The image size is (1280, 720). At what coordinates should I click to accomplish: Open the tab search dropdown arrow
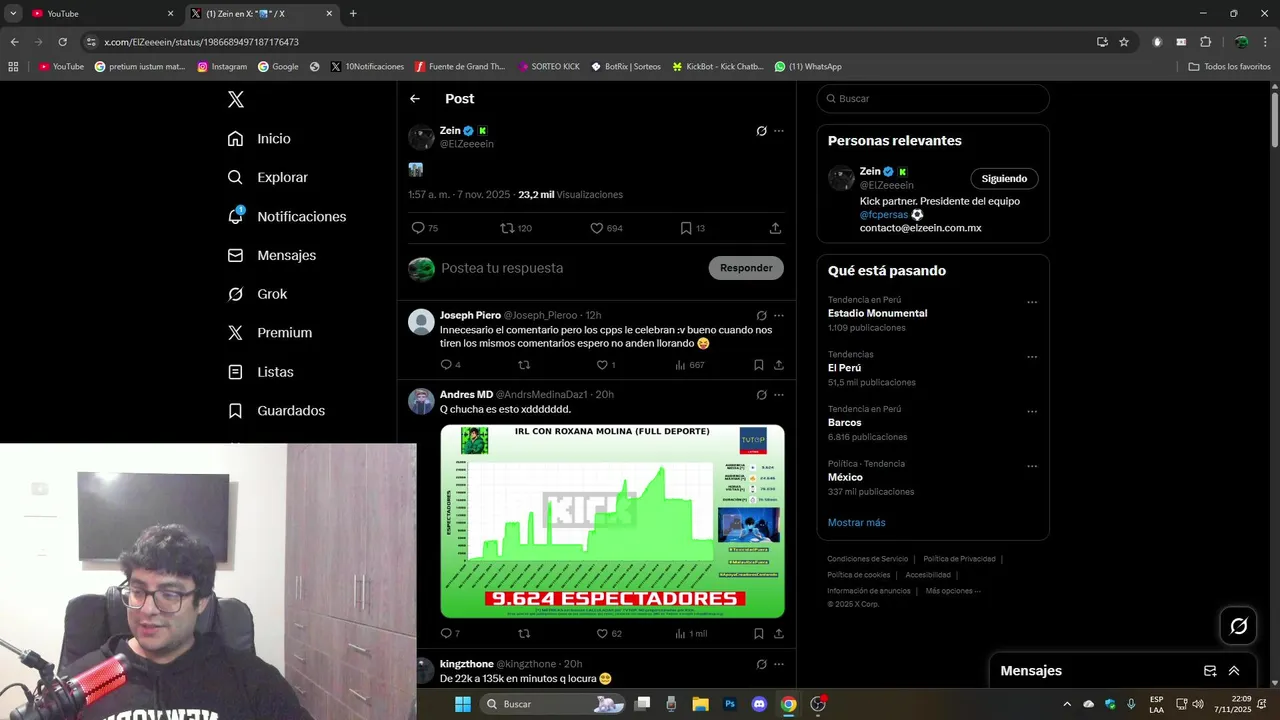tap(13, 13)
